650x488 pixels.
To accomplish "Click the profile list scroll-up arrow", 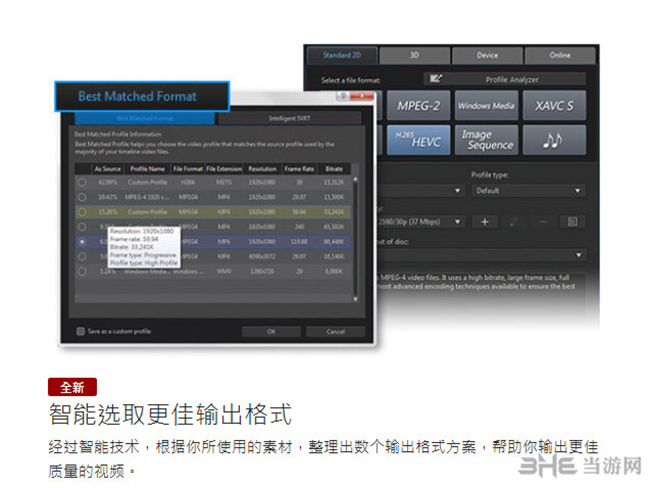I will pos(355,179).
